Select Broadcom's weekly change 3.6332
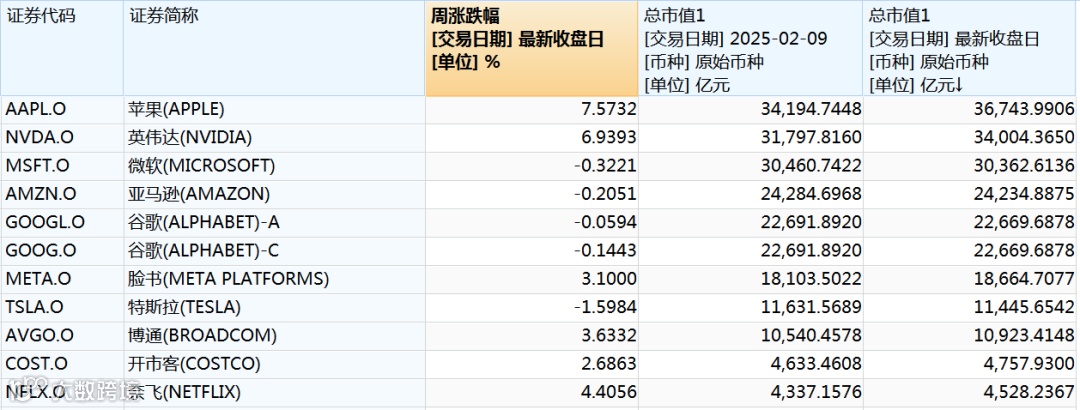Viewport: 1080px width, 410px height. pyautogui.click(x=532, y=336)
